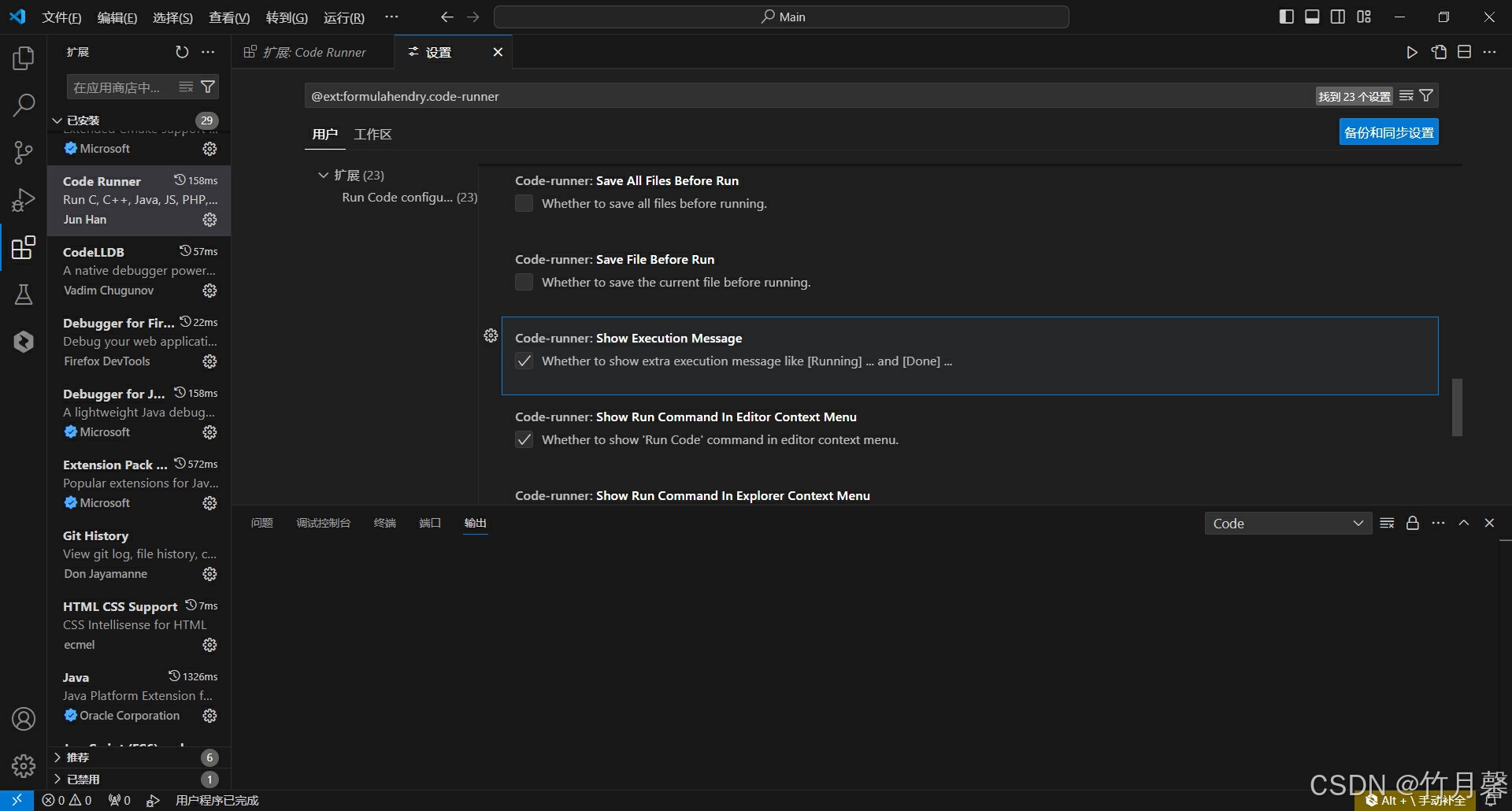Open the 选择(S) menu
The image size is (1512, 811).
coord(172,17)
